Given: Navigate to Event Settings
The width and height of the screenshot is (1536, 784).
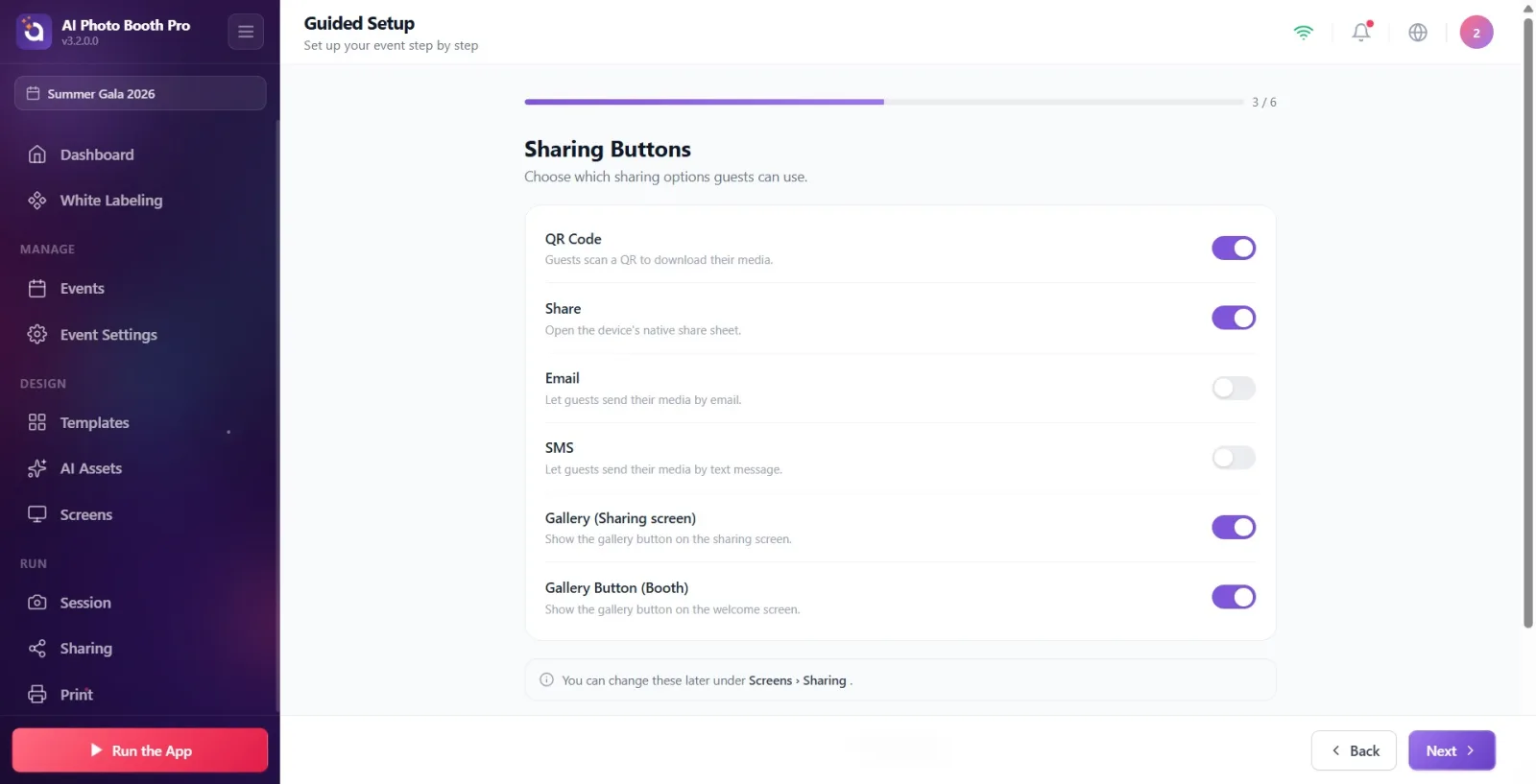Looking at the screenshot, I should 140,334.
